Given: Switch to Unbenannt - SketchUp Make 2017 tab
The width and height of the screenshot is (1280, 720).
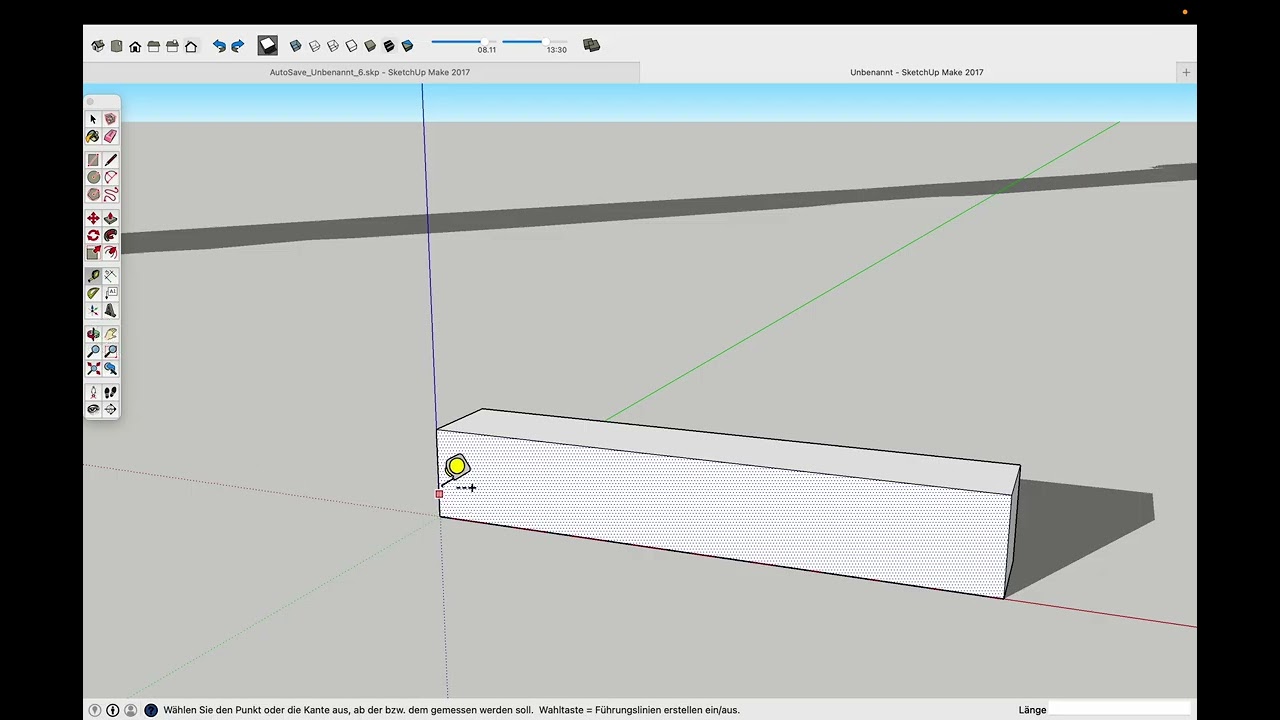Looking at the screenshot, I should [917, 72].
